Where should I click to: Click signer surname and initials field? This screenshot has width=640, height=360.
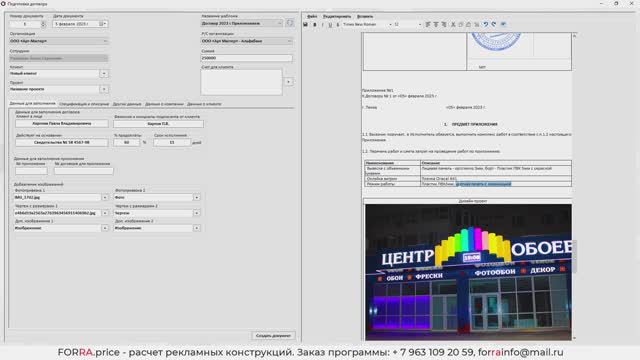pyautogui.click(x=158, y=123)
